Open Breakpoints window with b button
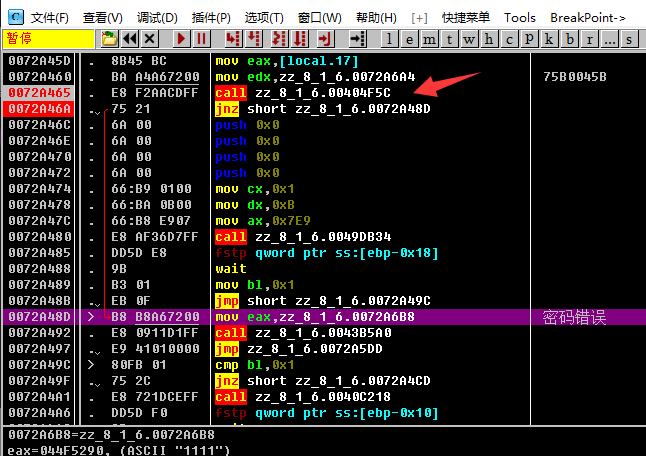The width and height of the screenshot is (646, 456). (x=569, y=39)
